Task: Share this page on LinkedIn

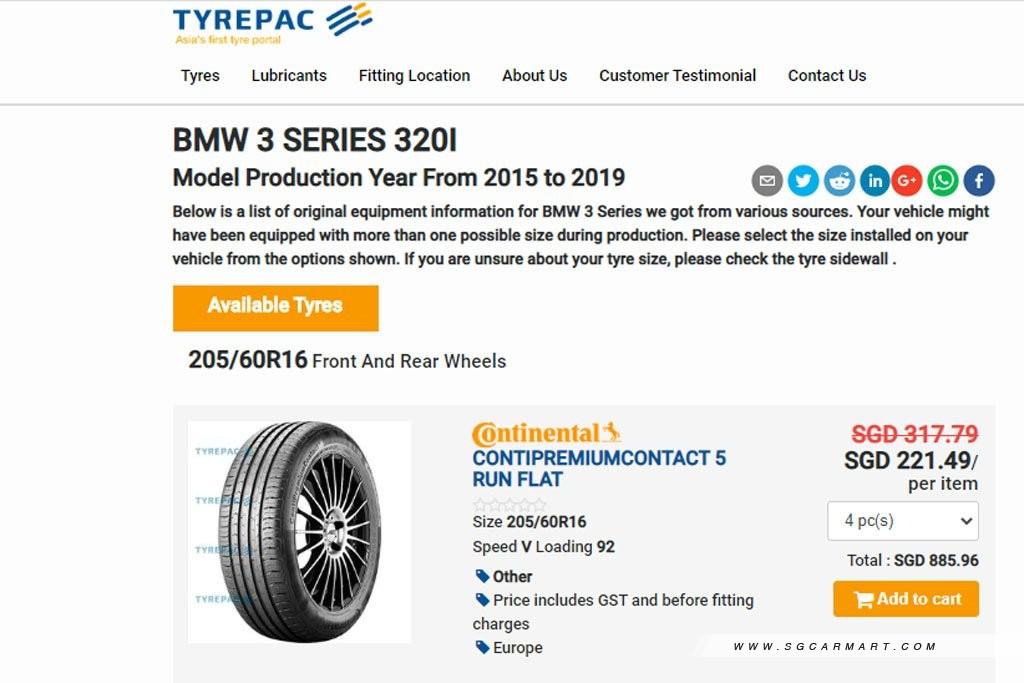Action: coord(875,181)
